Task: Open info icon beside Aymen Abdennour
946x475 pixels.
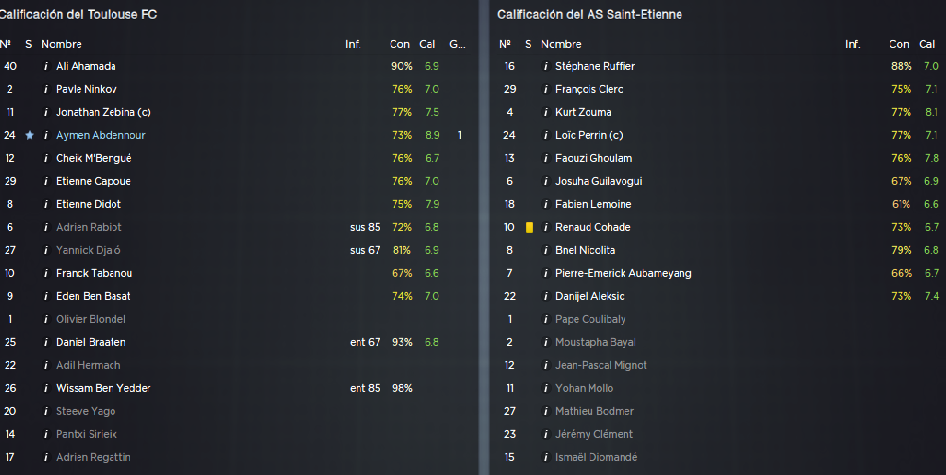Action: tap(46, 135)
